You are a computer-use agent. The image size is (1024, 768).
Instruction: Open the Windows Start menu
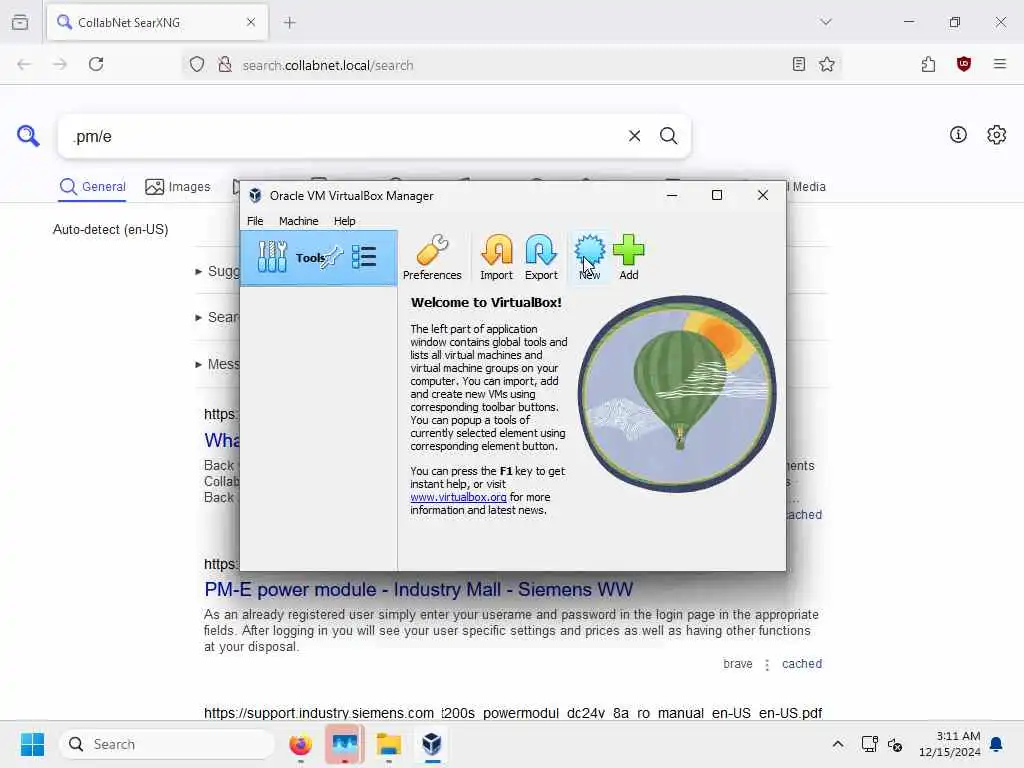pos(32,744)
